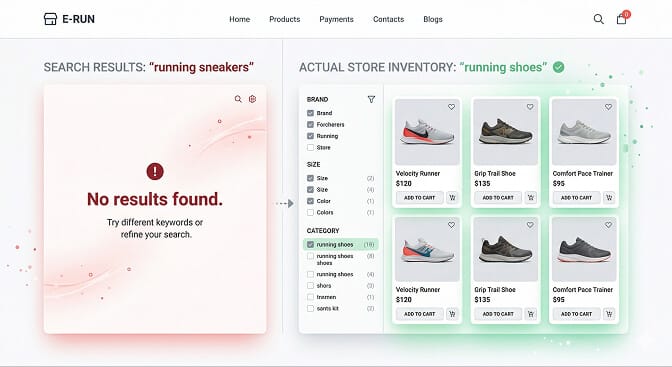Image resolution: width=672 pixels, height=367 pixels.
Task: Check the Colors filter checkbox
Action: (310, 212)
